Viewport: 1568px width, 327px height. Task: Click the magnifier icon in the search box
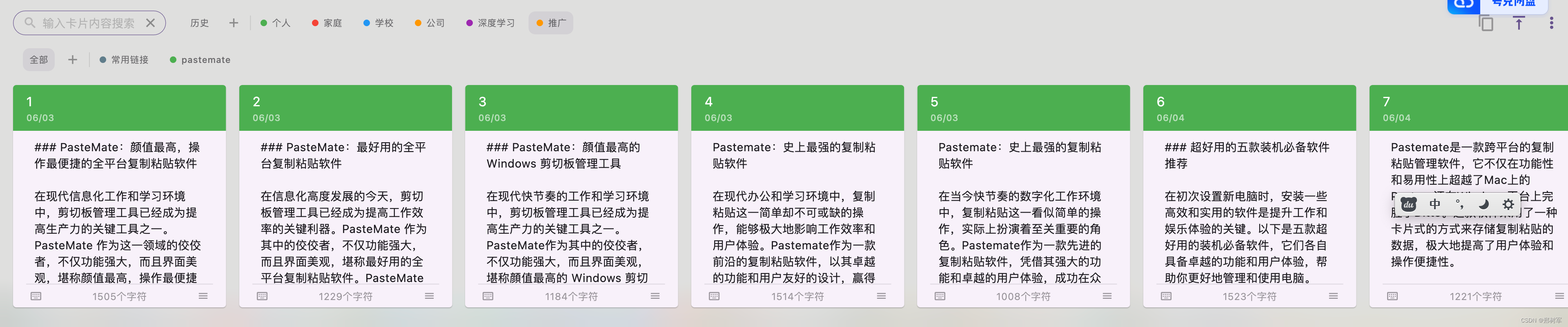click(29, 22)
